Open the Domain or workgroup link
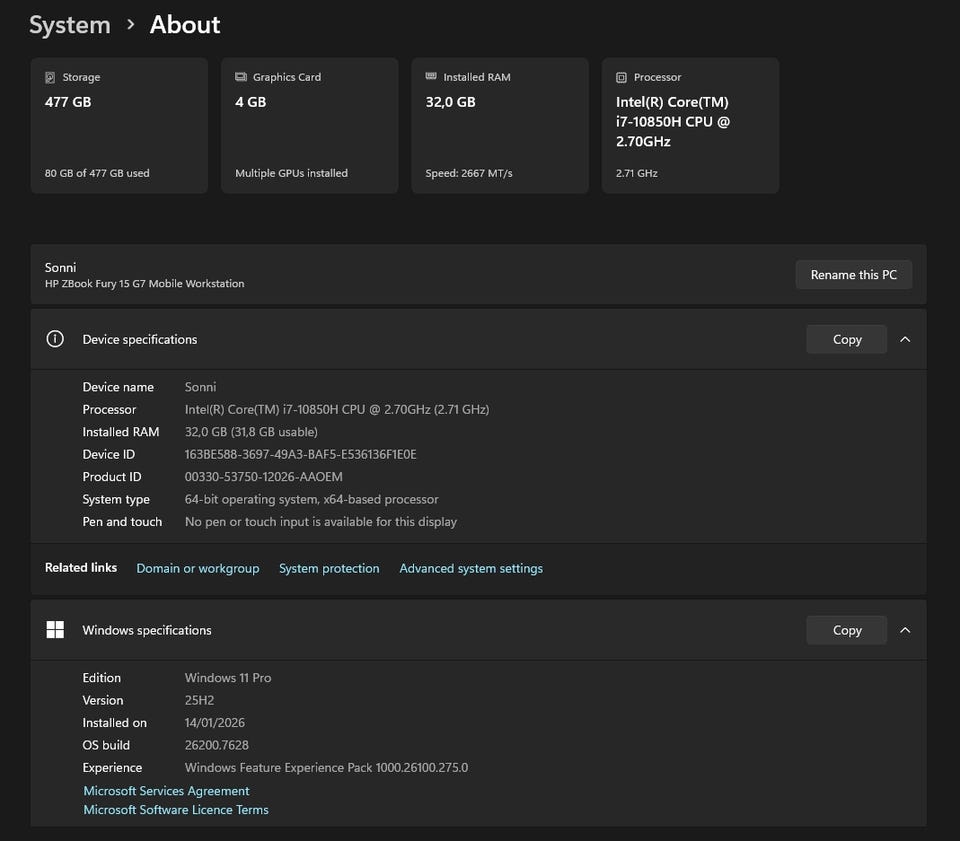Screen dimensions: 960x841 point(197,568)
